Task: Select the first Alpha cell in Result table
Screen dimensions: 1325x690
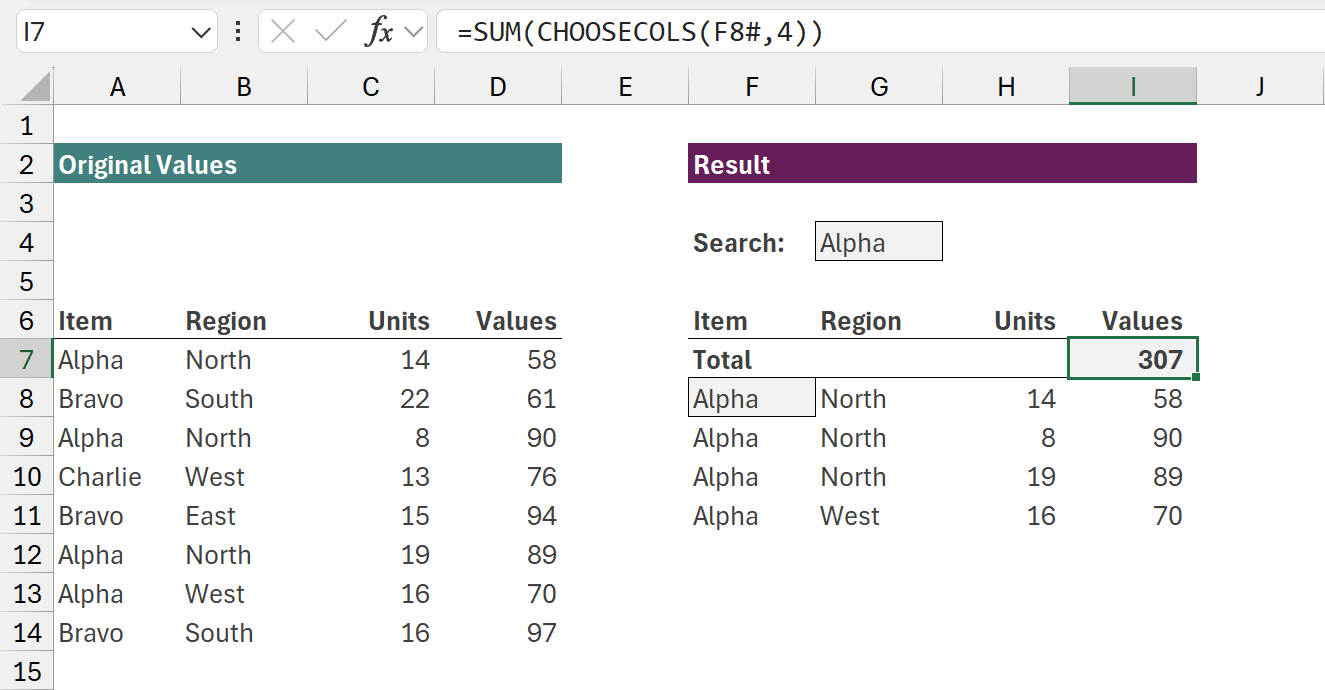Action: pyautogui.click(x=751, y=399)
